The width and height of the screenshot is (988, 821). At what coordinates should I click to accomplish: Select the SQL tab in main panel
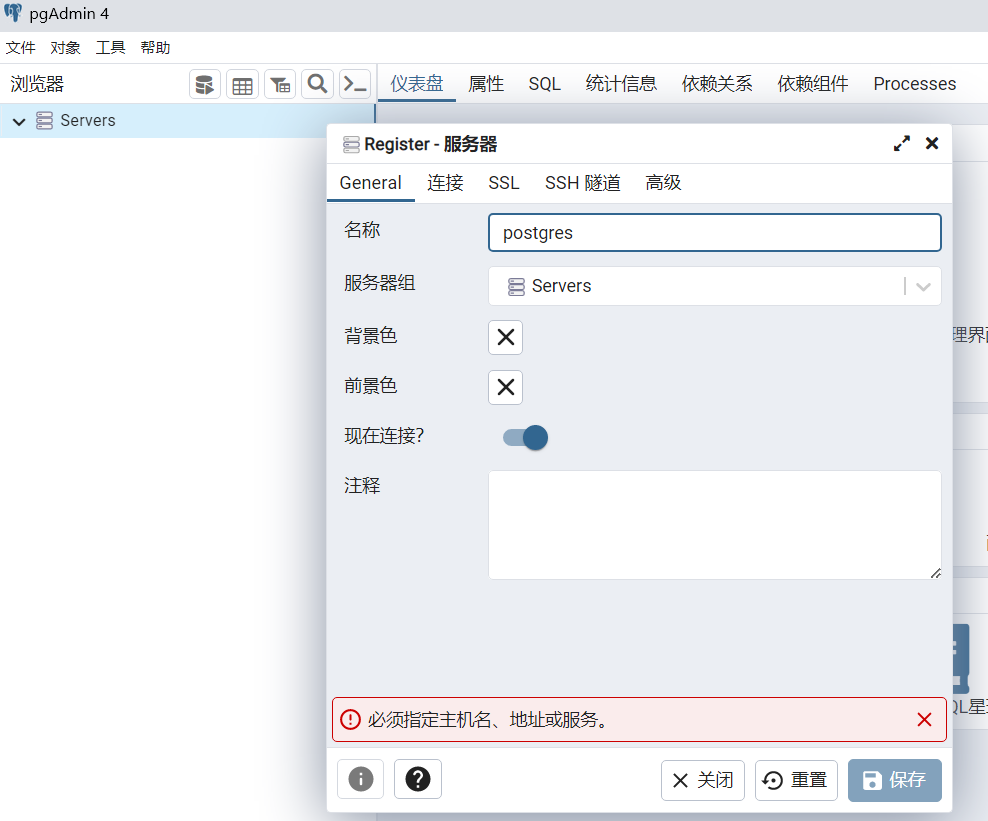tap(544, 84)
